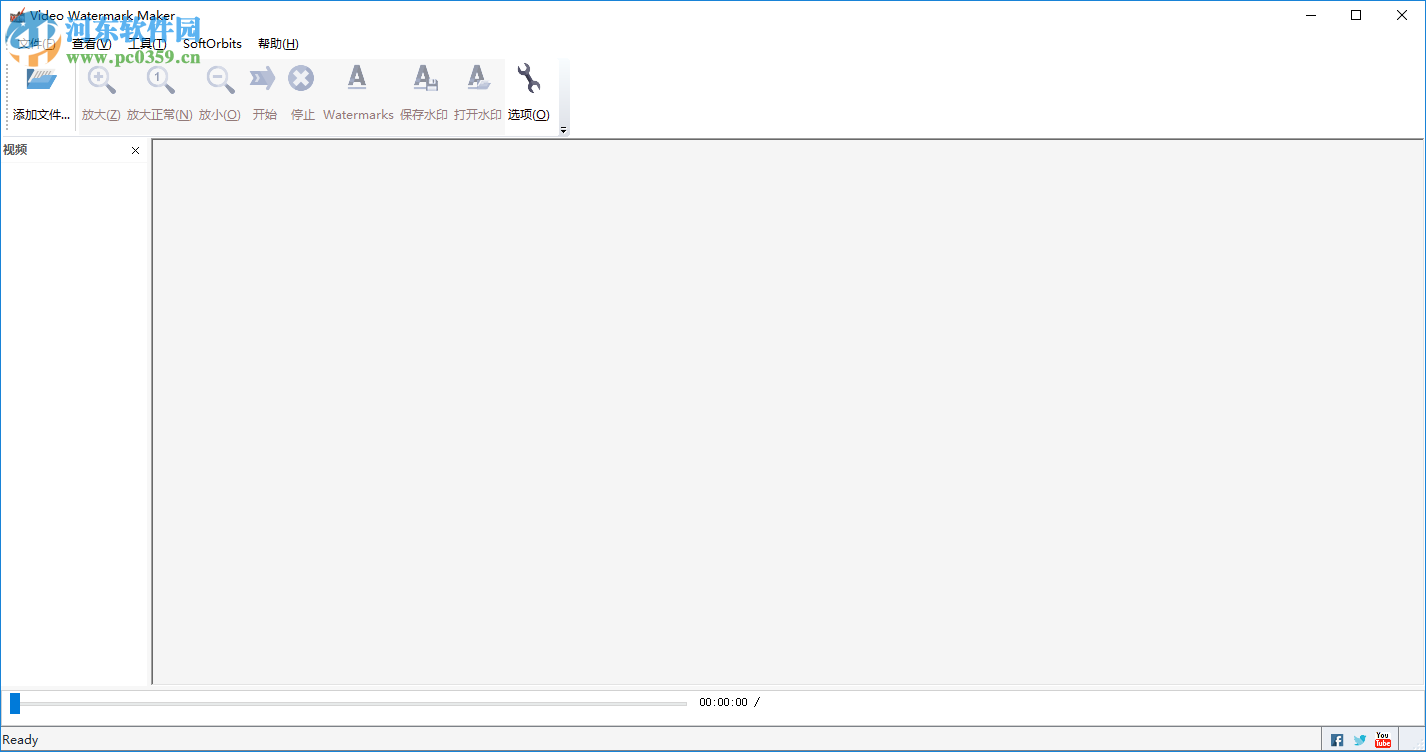1426x752 pixels.
Task: Open a watermark via 打开水印 icon
Action: pos(478,82)
